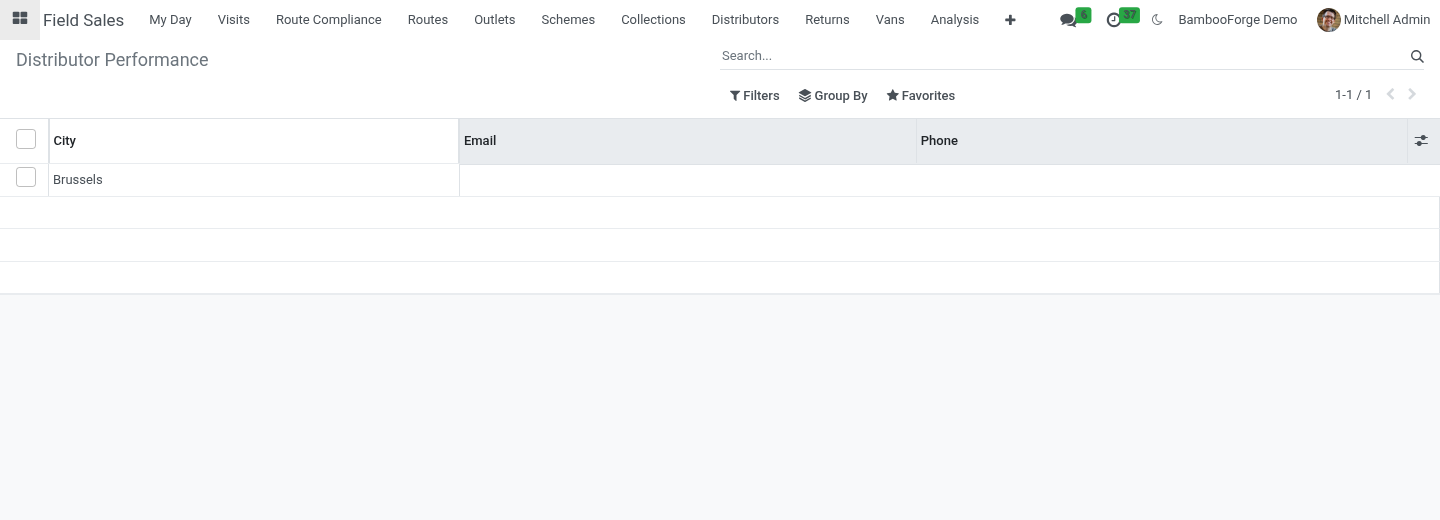Open the Mitchell Admin user menu
Screen dimensions: 1440x520
(1374, 20)
